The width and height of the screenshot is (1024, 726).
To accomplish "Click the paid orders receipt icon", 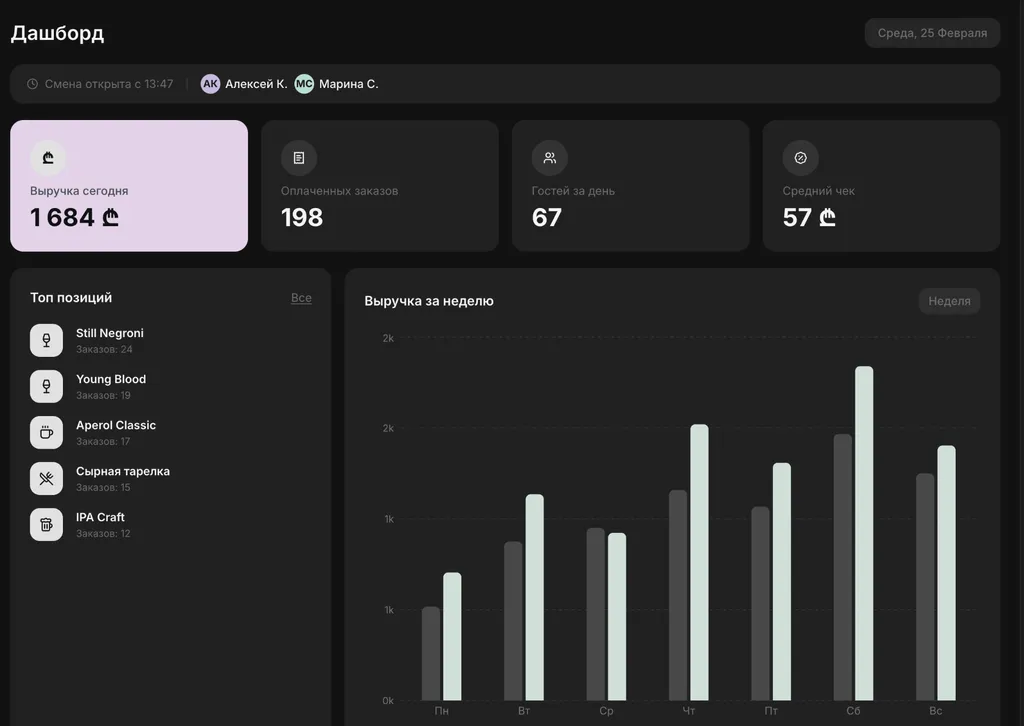I will coord(299,158).
